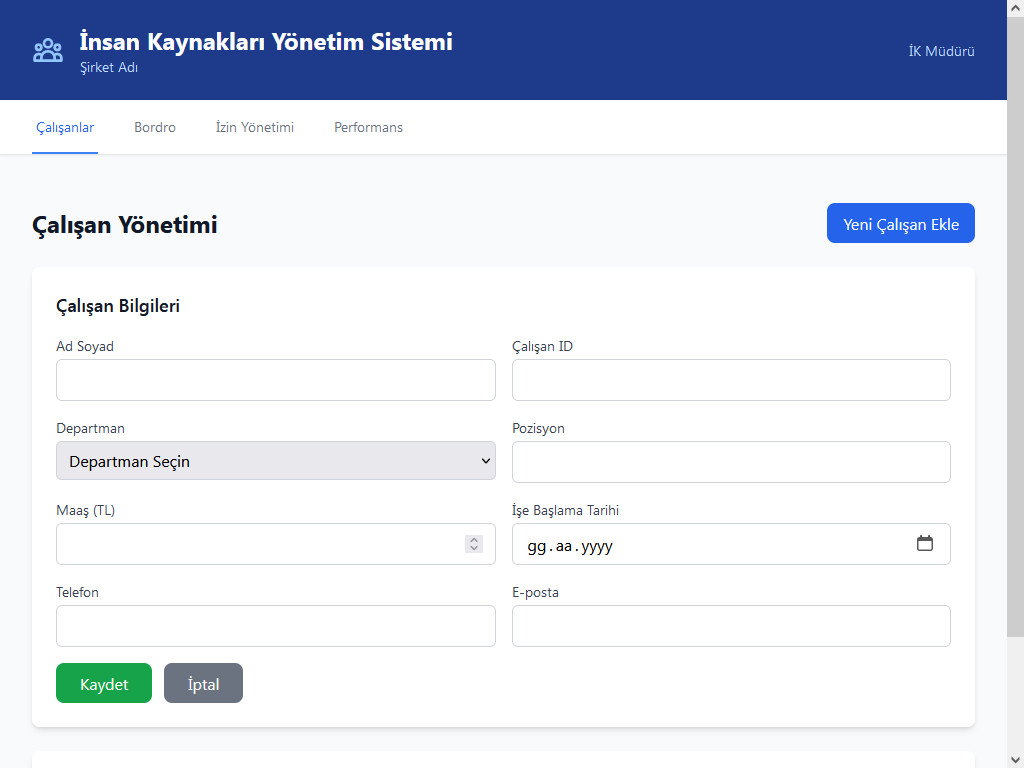Click the gg.aa.yyyy date text
Image resolution: width=1024 pixels, height=768 pixels.
point(570,546)
